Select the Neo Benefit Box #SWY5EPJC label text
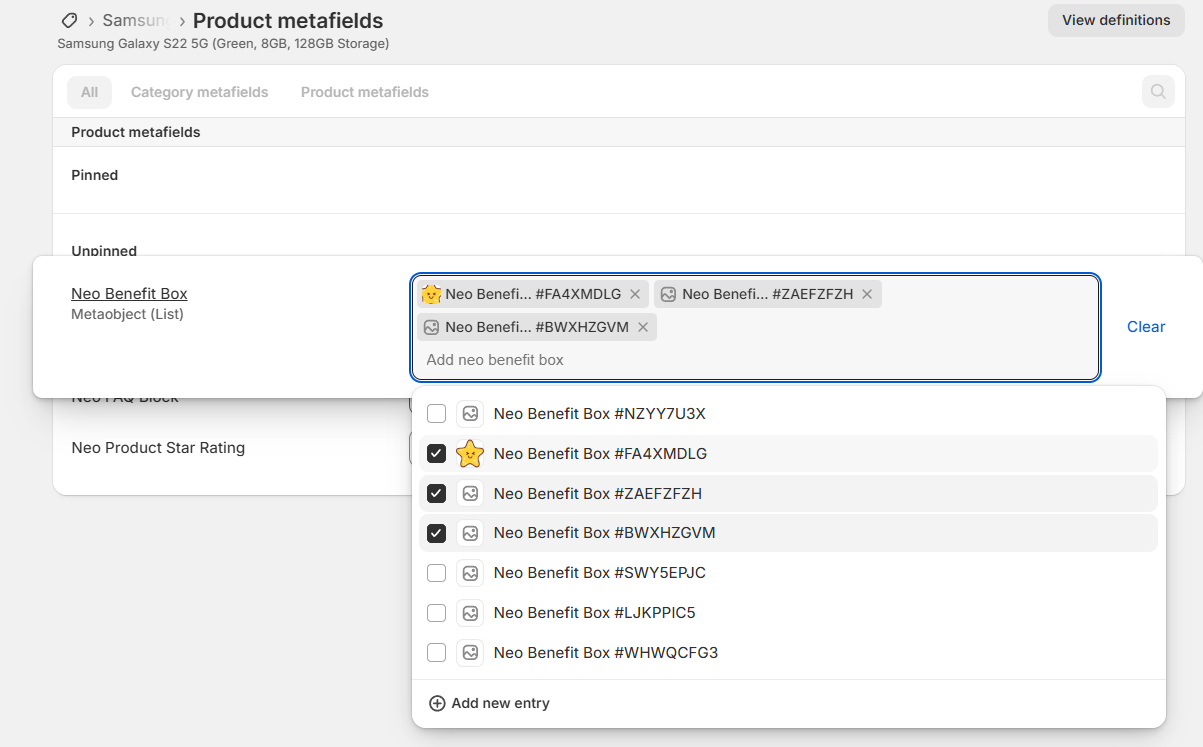Image resolution: width=1203 pixels, height=747 pixels. tap(600, 573)
